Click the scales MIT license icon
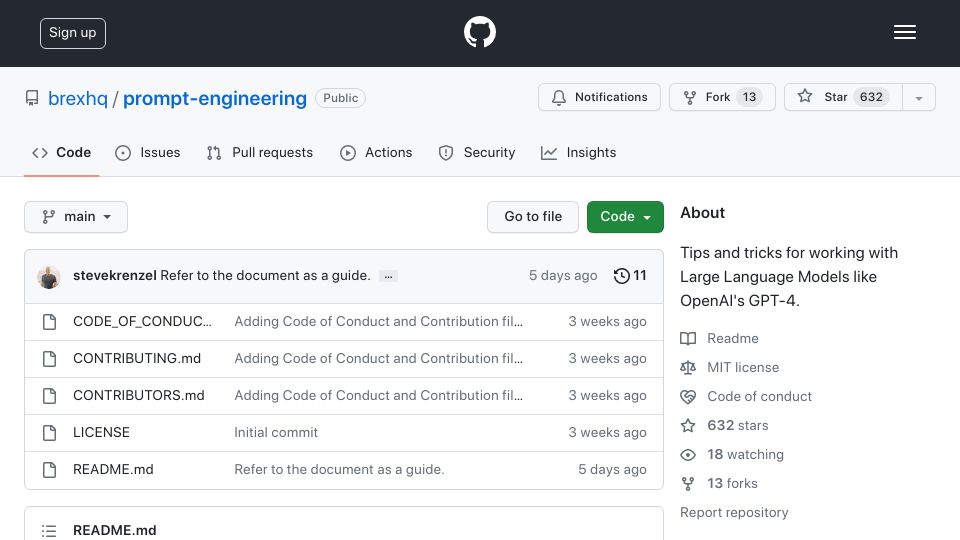 688,367
